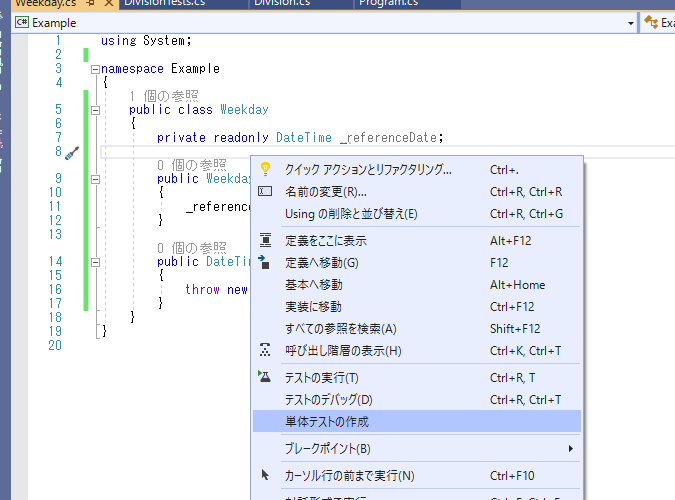
Task: Click the C# icon in the Example navigation dropdown
Action: coord(22,22)
